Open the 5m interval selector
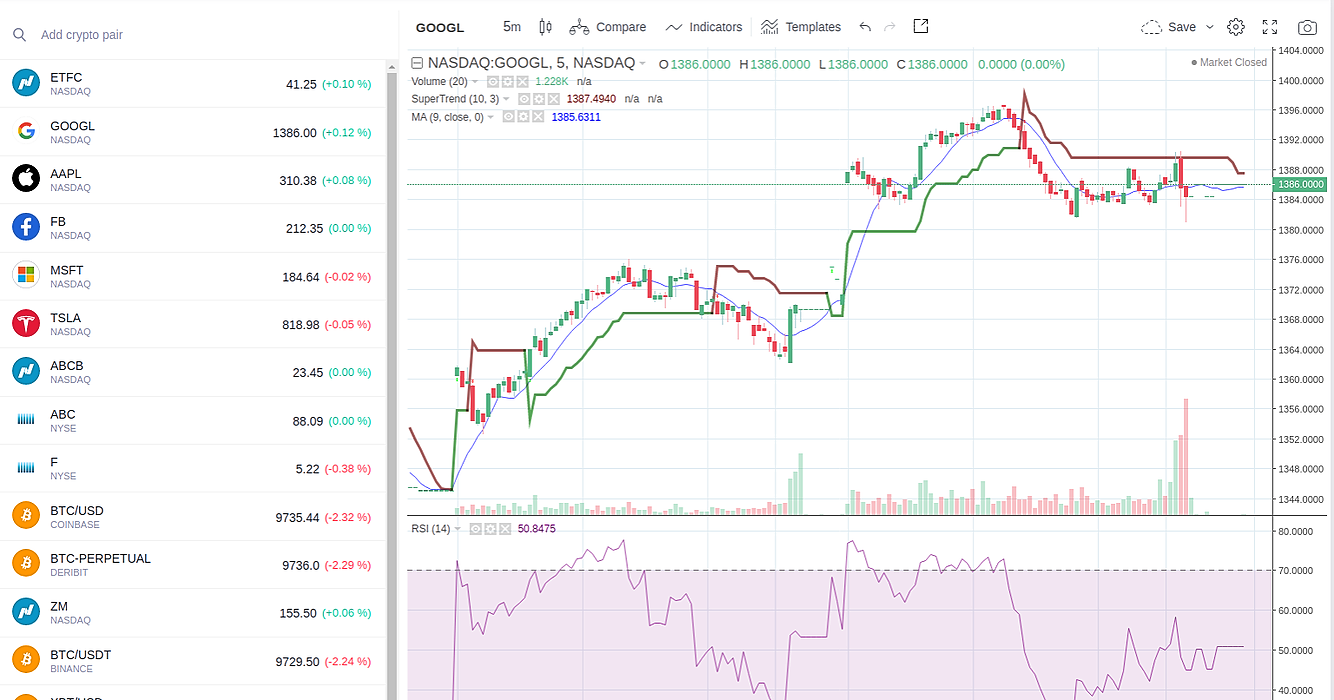This screenshot has width=1334, height=700. (x=512, y=27)
